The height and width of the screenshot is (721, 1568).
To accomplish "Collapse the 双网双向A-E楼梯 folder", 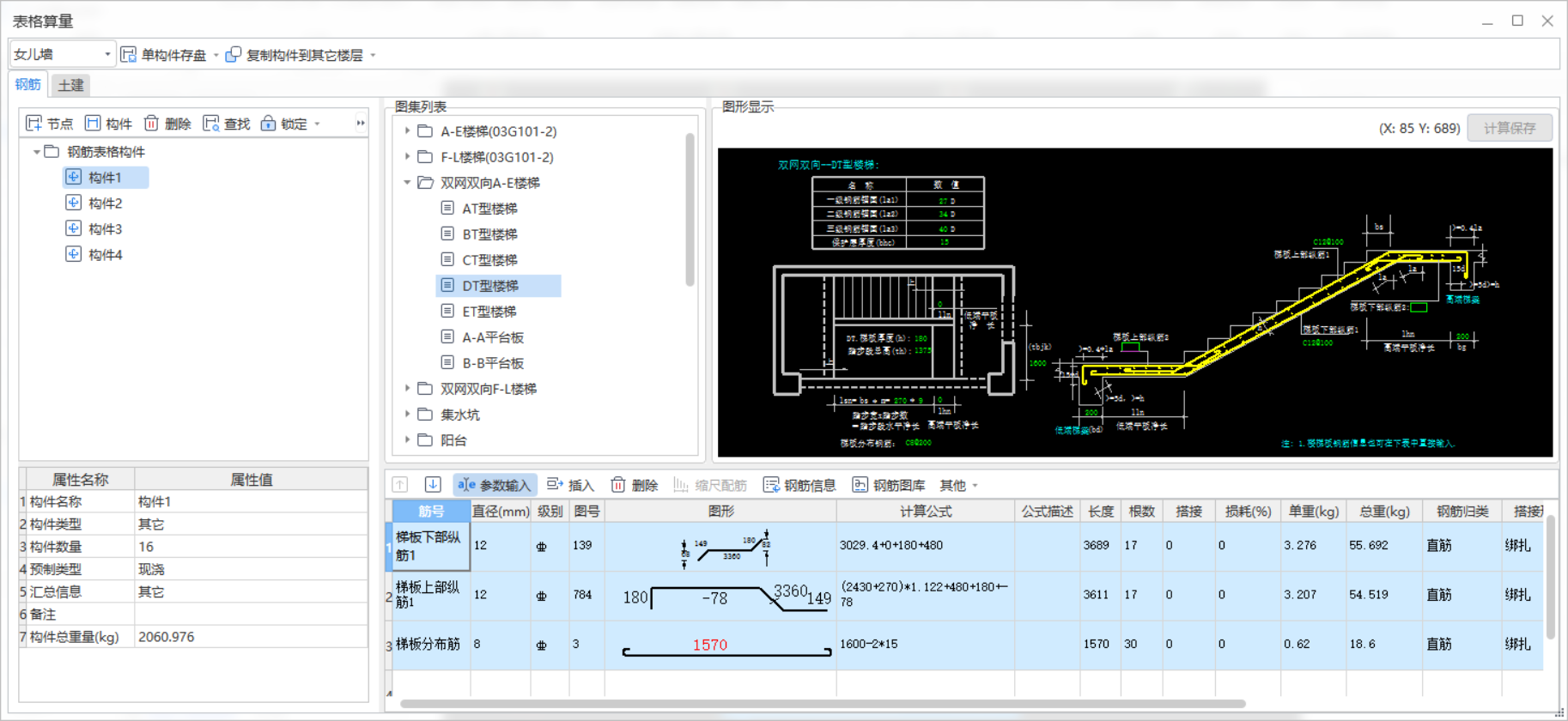I will (x=407, y=183).
